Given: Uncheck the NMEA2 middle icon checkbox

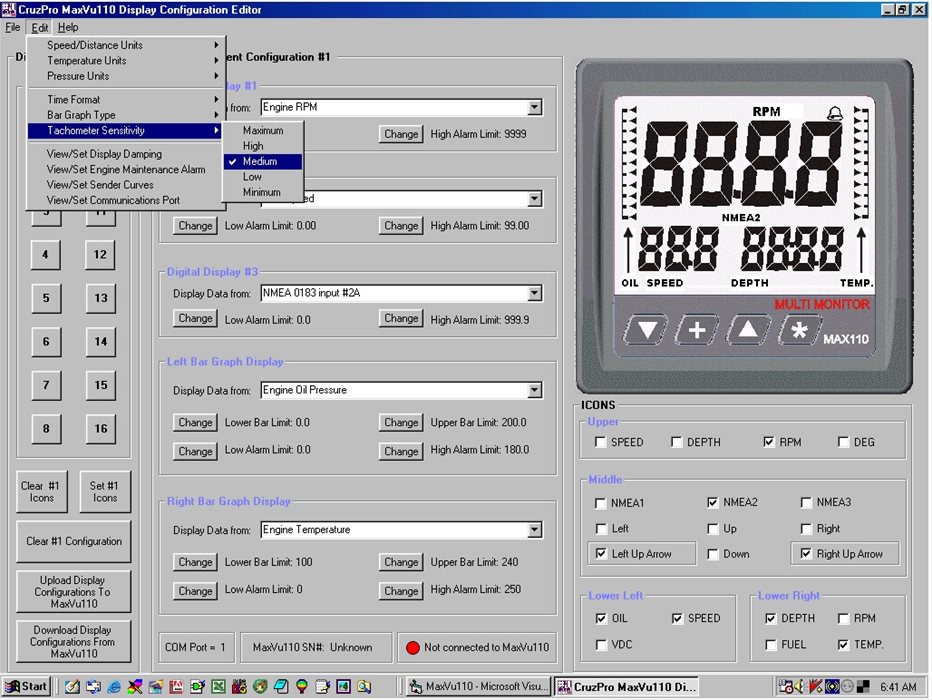Looking at the screenshot, I should tap(713, 502).
